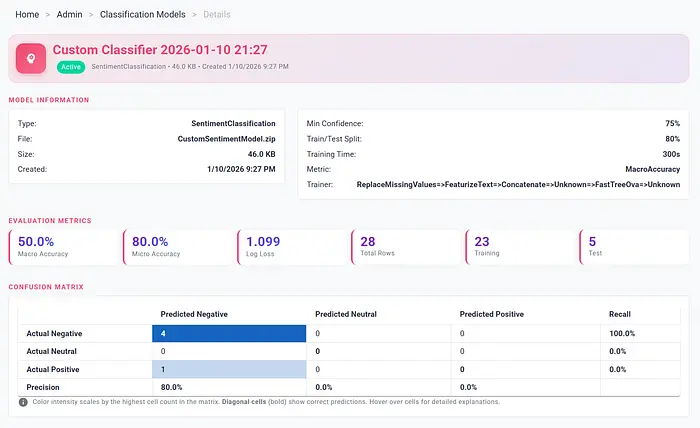
Task: Click the Log Loss 1.099 card
Action: click(x=291, y=247)
